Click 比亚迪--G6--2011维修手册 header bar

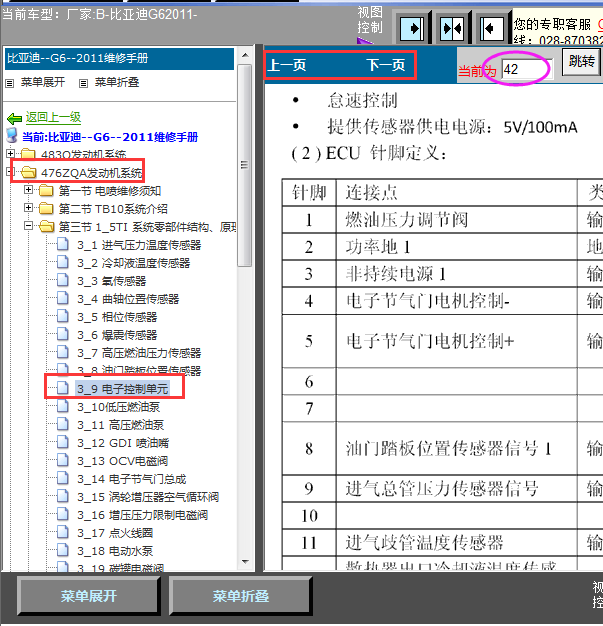119,59
